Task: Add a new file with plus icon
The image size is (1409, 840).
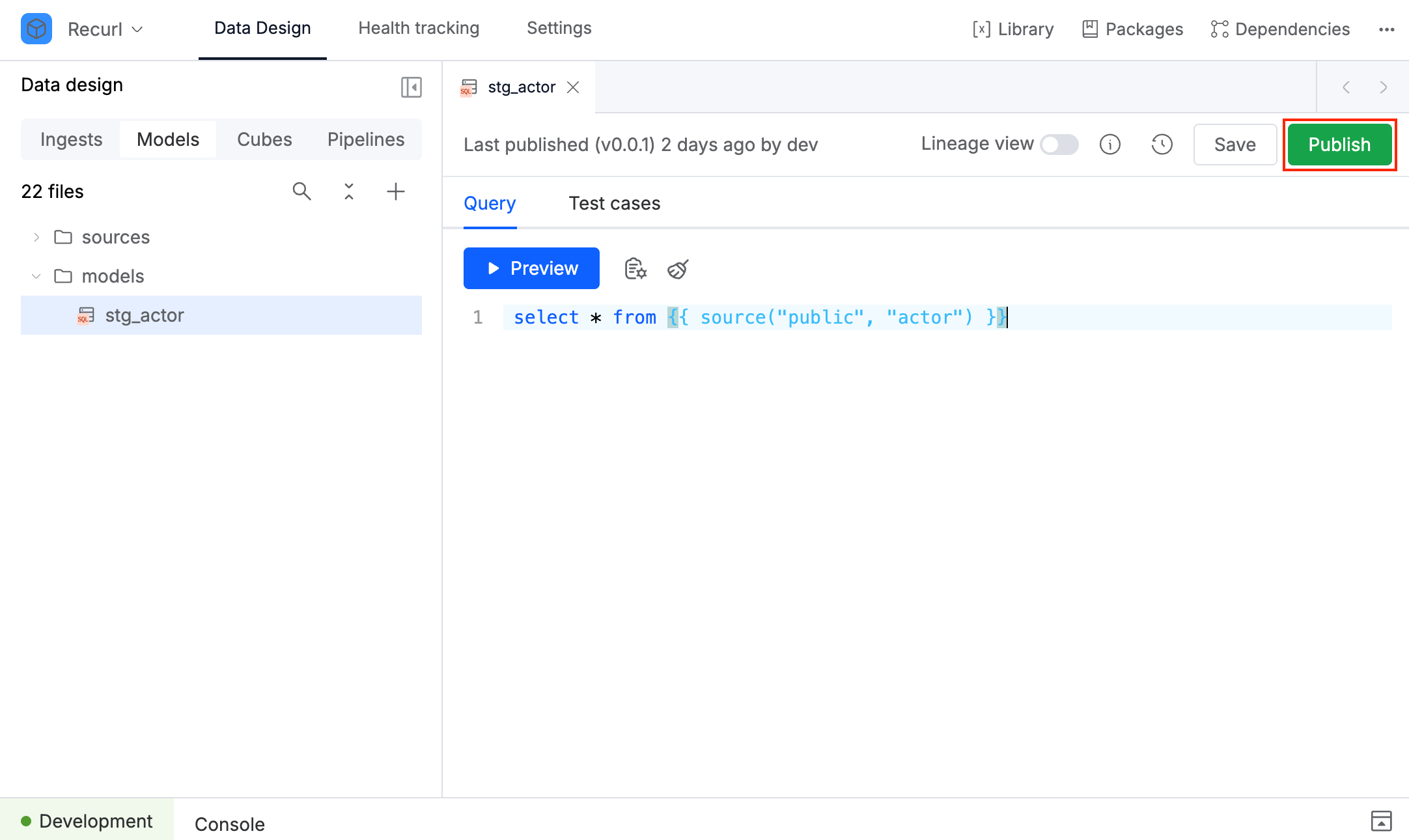Action: pyautogui.click(x=395, y=191)
